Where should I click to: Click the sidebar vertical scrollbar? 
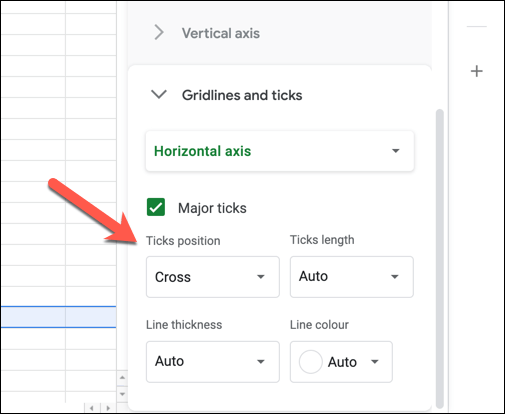(440, 258)
